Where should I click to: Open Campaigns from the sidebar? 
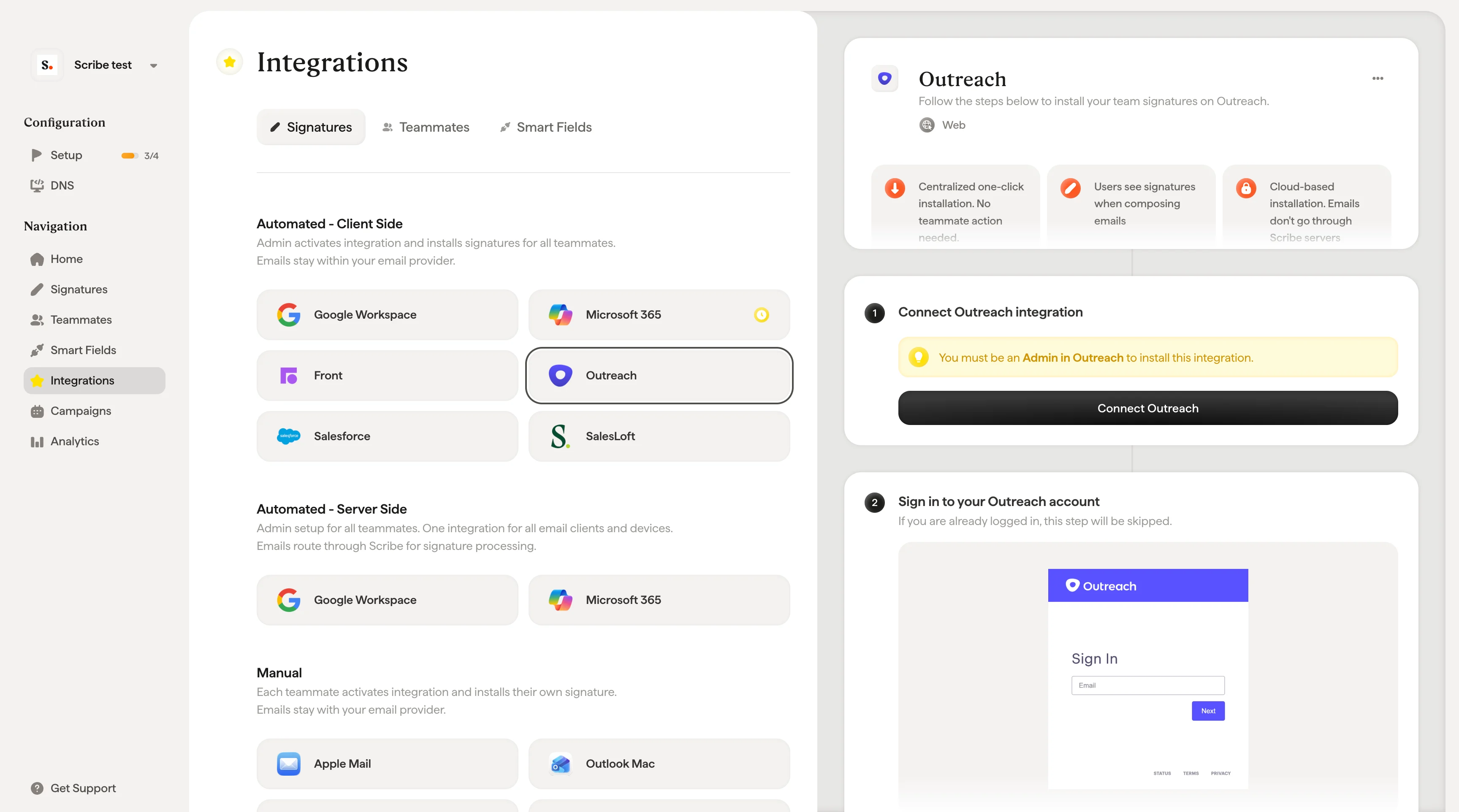pos(95,411)
